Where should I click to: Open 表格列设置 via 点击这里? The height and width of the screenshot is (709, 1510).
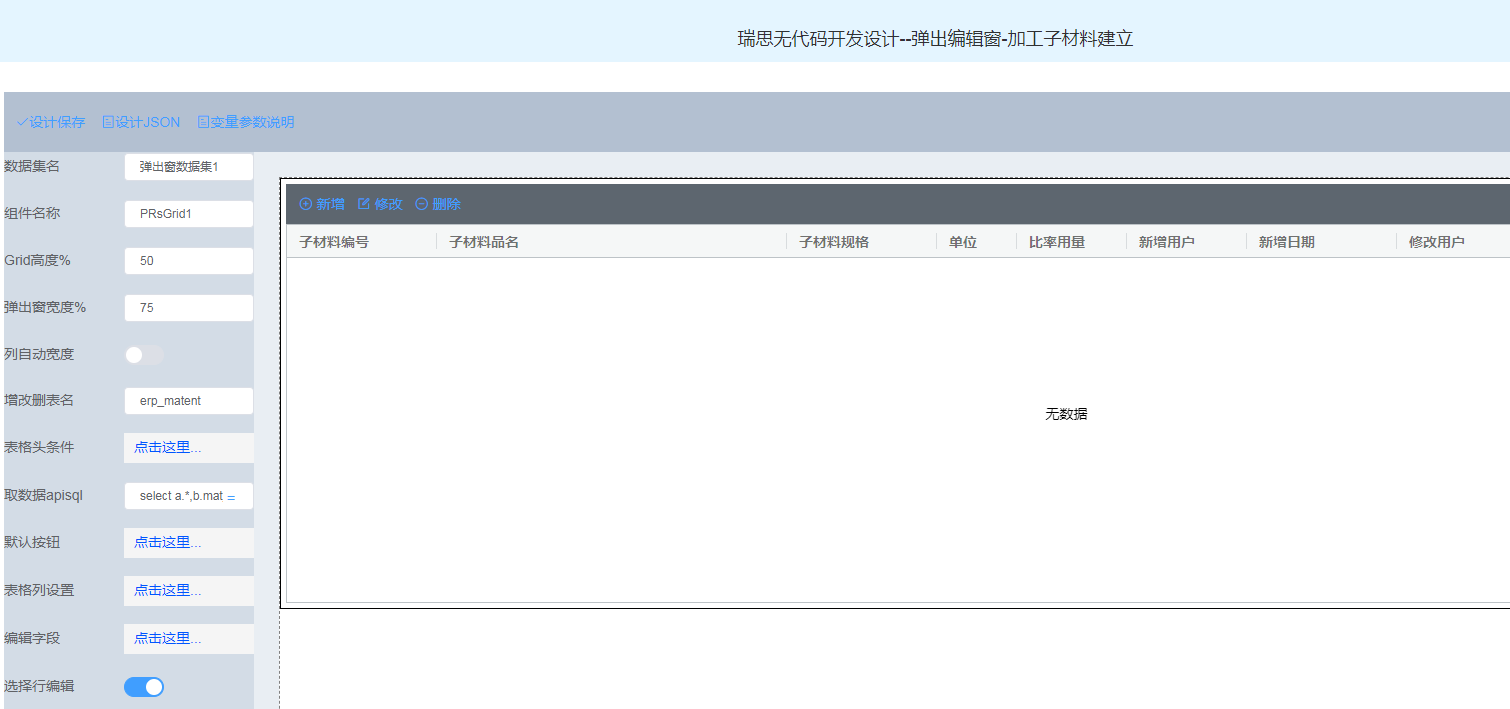coord(168,591)
